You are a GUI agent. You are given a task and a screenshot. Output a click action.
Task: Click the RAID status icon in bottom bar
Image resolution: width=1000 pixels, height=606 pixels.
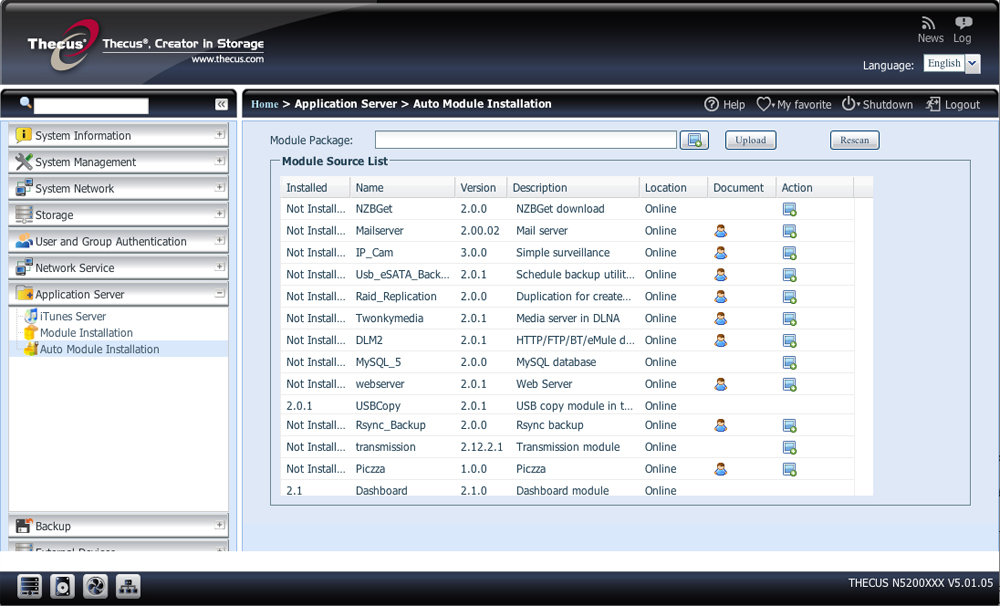click(x=29, y=586)
